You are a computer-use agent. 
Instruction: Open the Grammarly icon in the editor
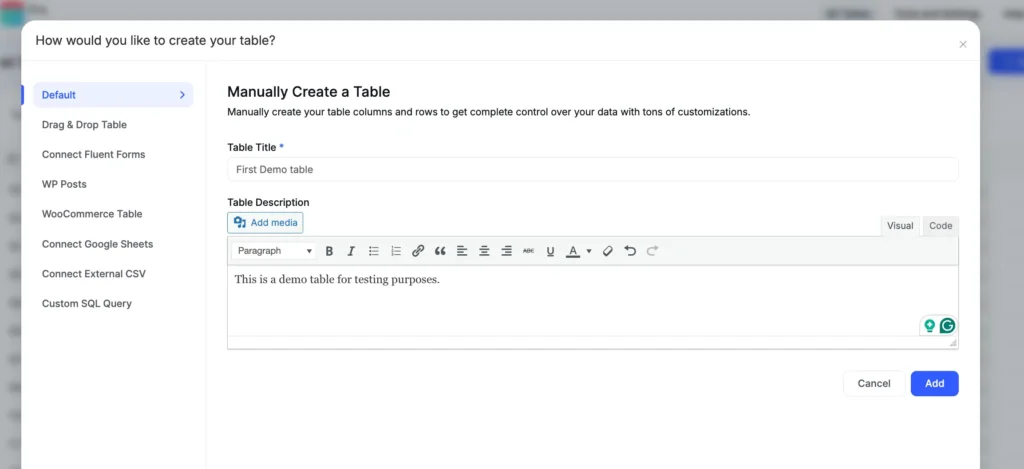pos(947,325)
